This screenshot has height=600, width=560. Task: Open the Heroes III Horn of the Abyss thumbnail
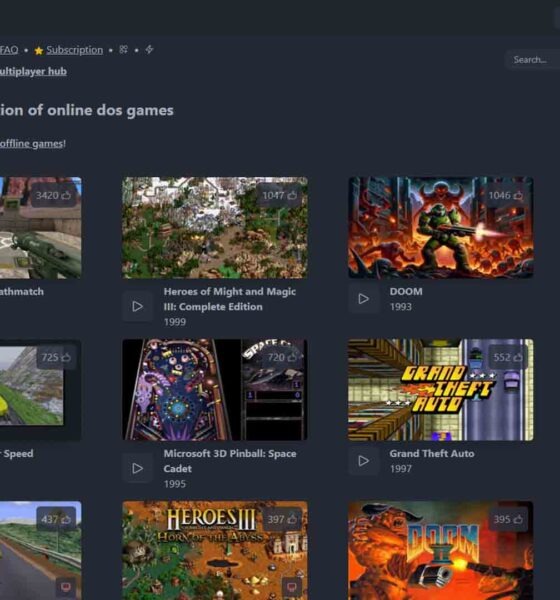(215, 550)
